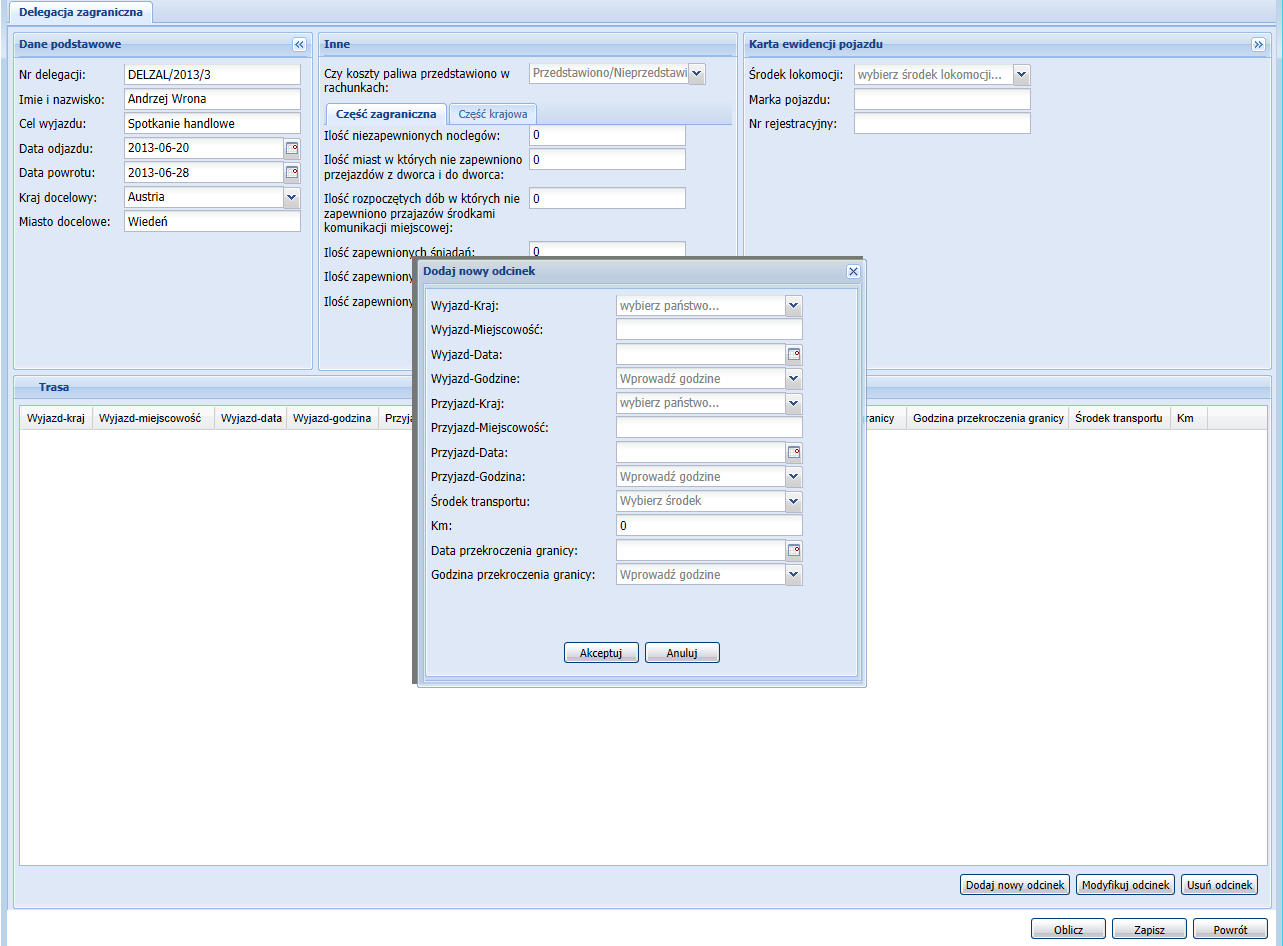Open the Wyjazd-Godzine time dropdown
The image size is (1283, 946).
[794, 379]
